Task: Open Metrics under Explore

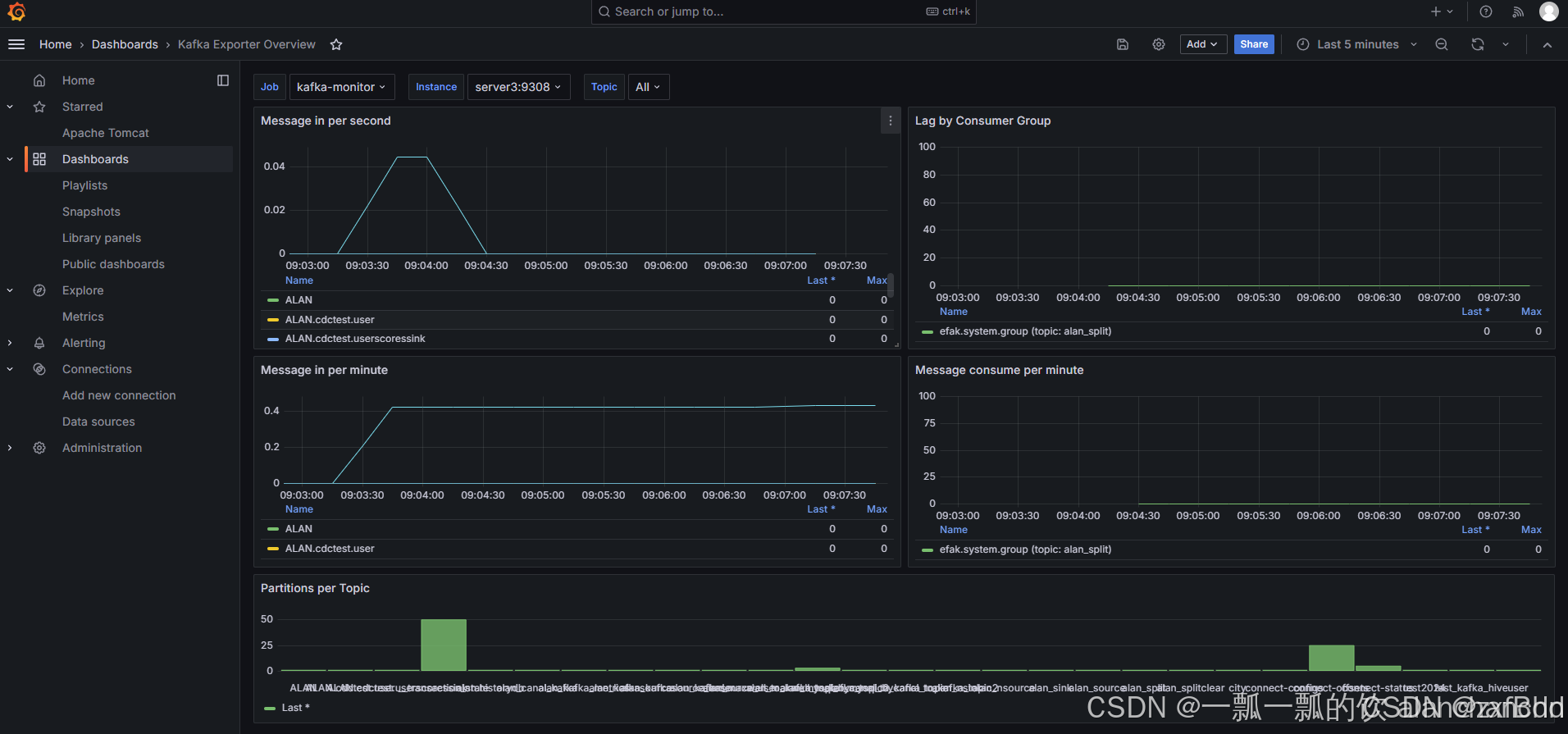Action: click(83, 317)
